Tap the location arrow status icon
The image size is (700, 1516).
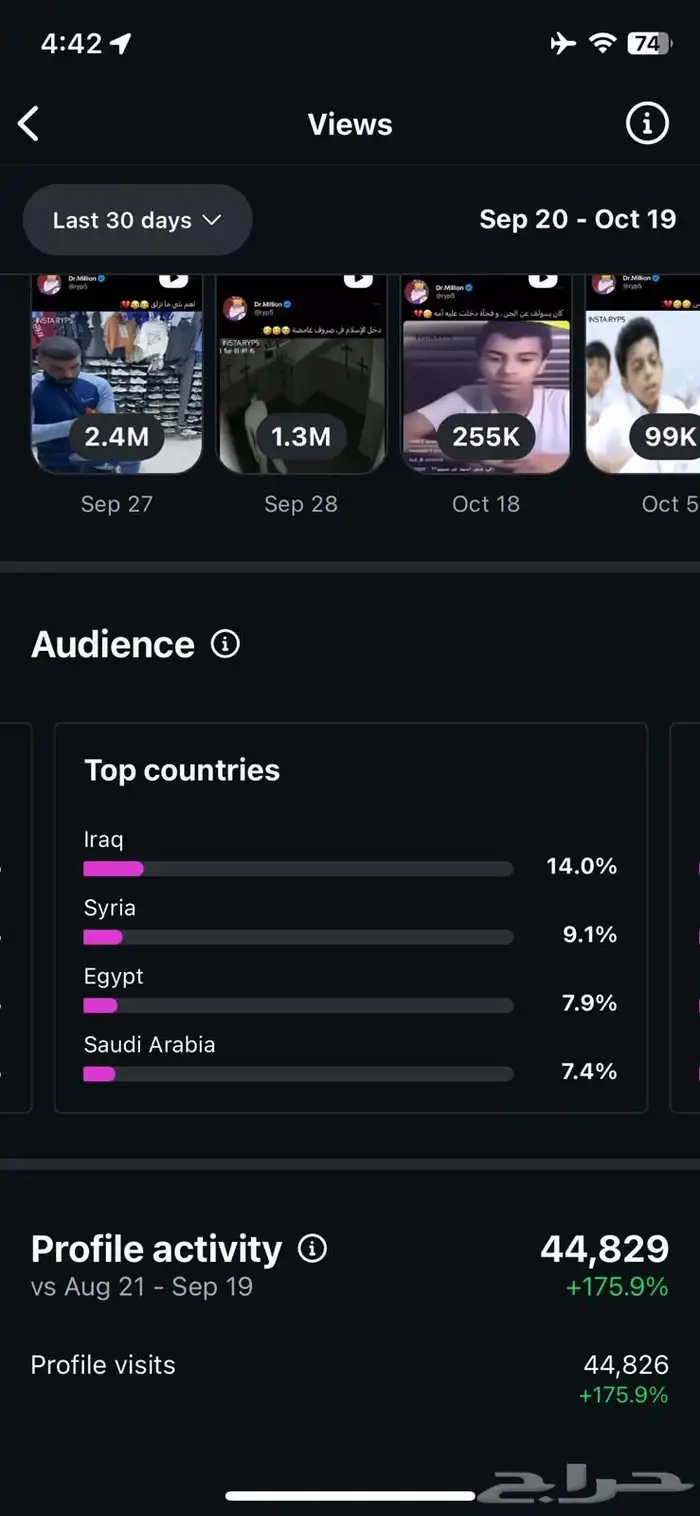121,43
